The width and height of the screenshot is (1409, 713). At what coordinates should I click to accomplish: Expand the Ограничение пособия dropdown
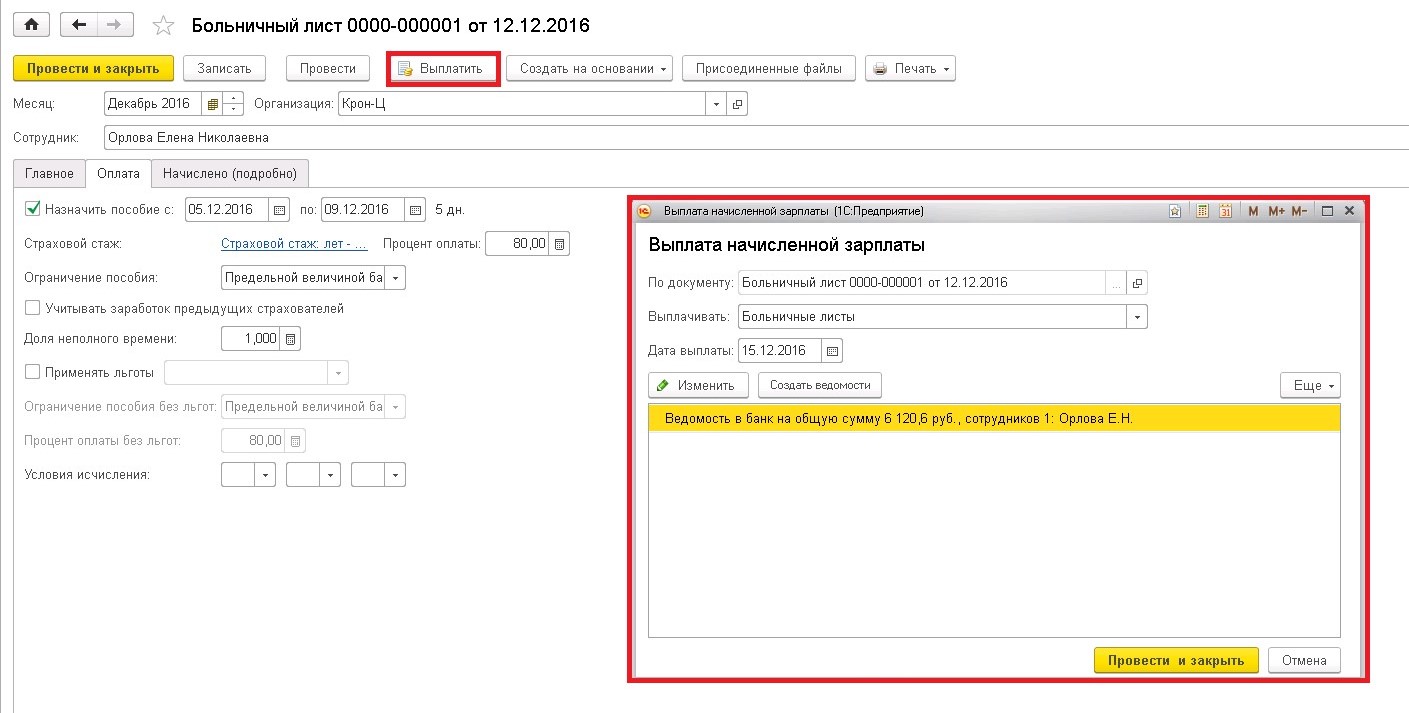click(x=396, y=277)
